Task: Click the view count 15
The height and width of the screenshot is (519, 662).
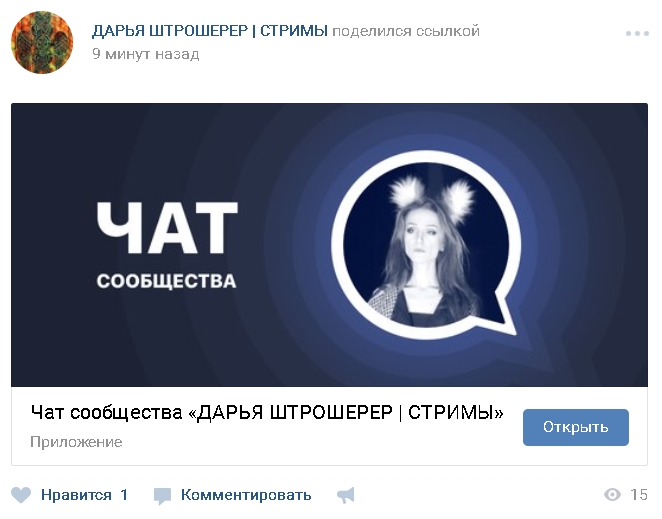Action: (x=638, y=495)
